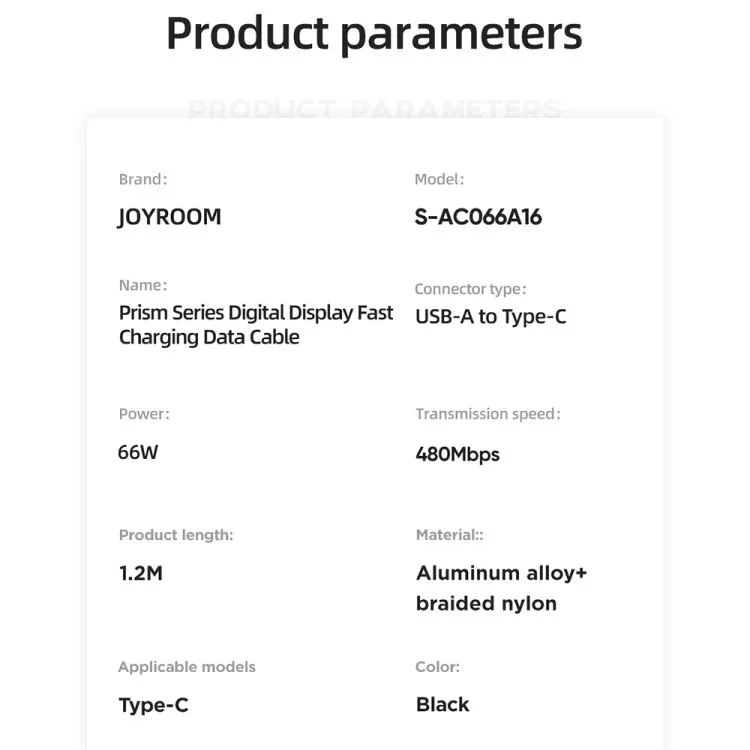750x750 pixels.
Task: Select the "Brand:" label
Action: tap(143, 180)
